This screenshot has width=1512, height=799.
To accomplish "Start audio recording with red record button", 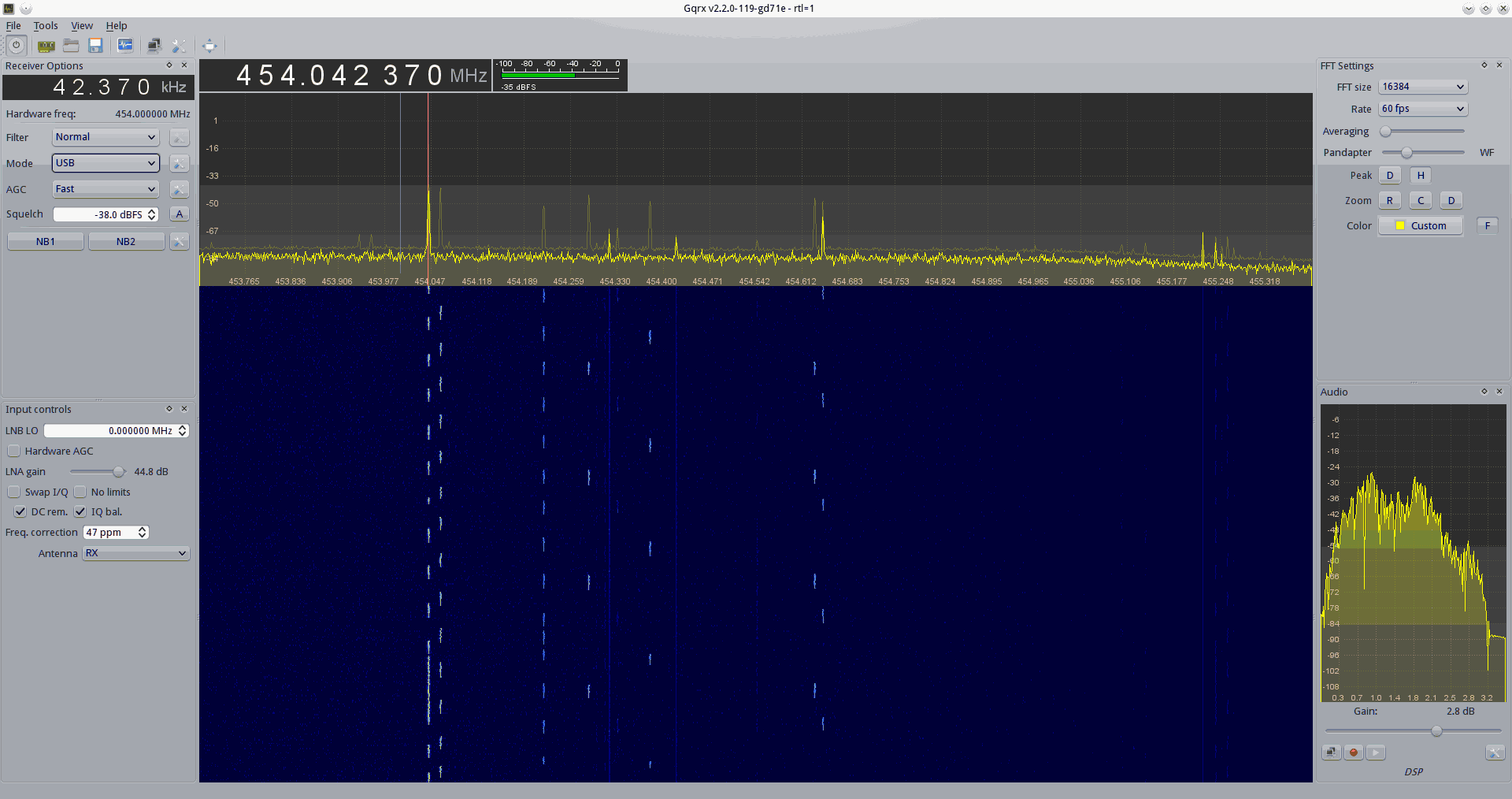I will [x=1354, y=753].
